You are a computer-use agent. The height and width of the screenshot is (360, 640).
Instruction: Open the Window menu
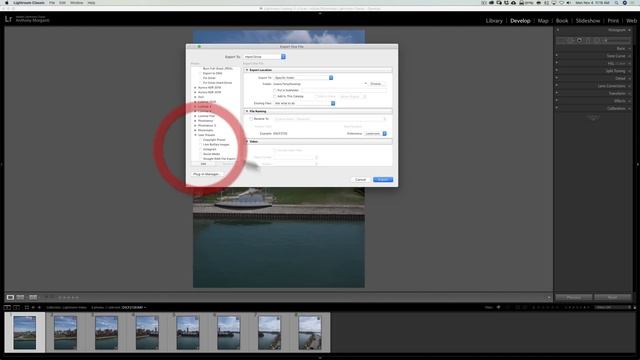pyautogui.click(x=76, y=3)
